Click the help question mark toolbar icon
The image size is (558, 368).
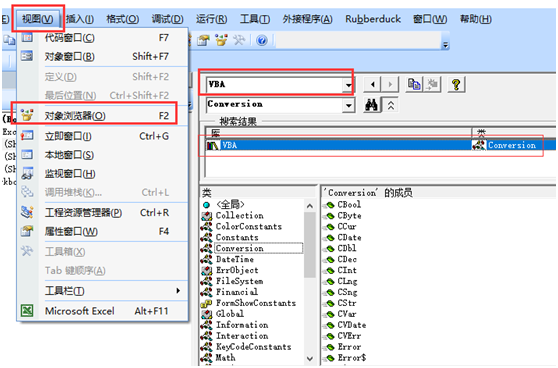tap(262, 41)
